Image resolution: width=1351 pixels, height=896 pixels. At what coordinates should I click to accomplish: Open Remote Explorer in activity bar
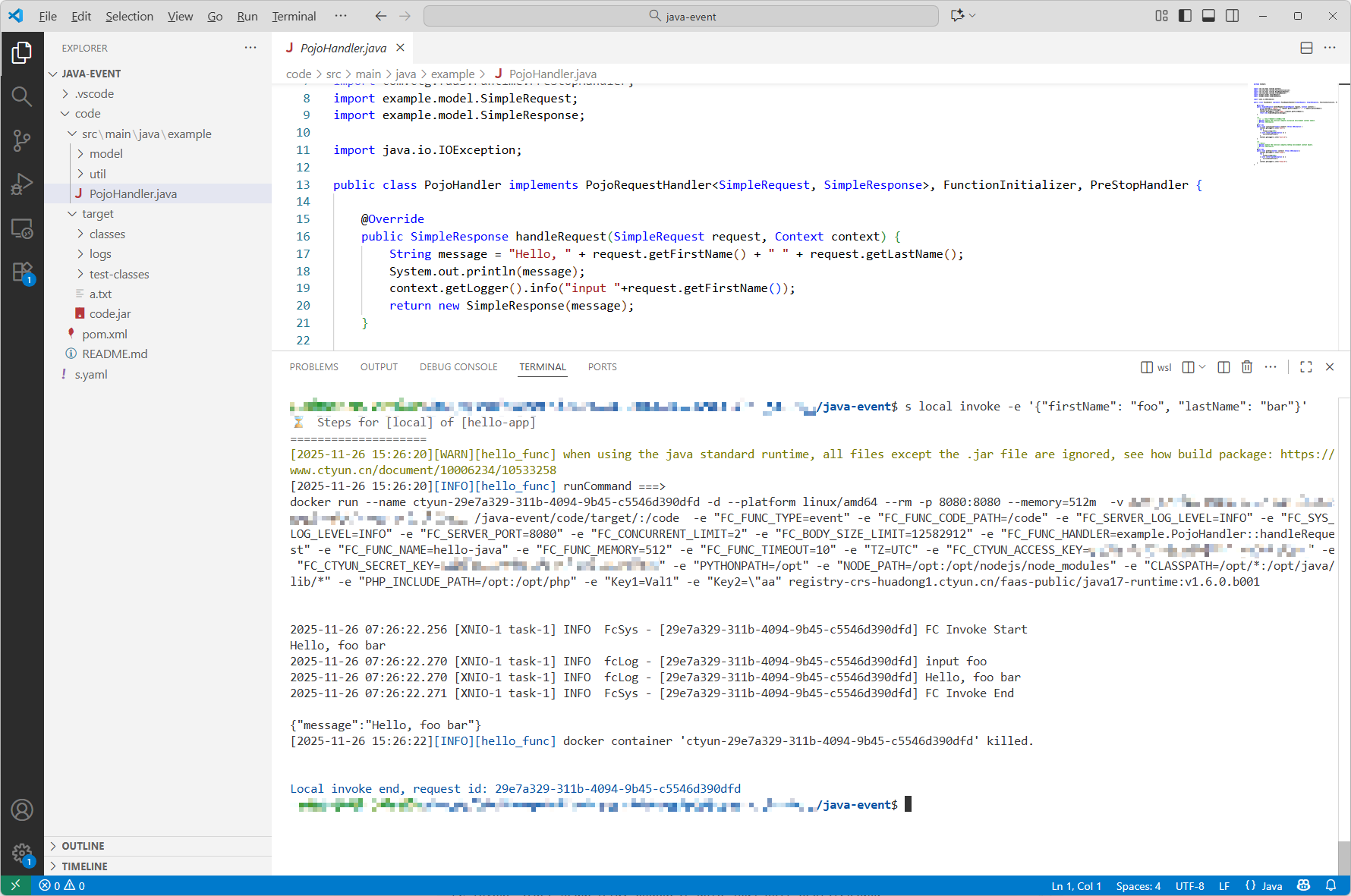point(22,228)
